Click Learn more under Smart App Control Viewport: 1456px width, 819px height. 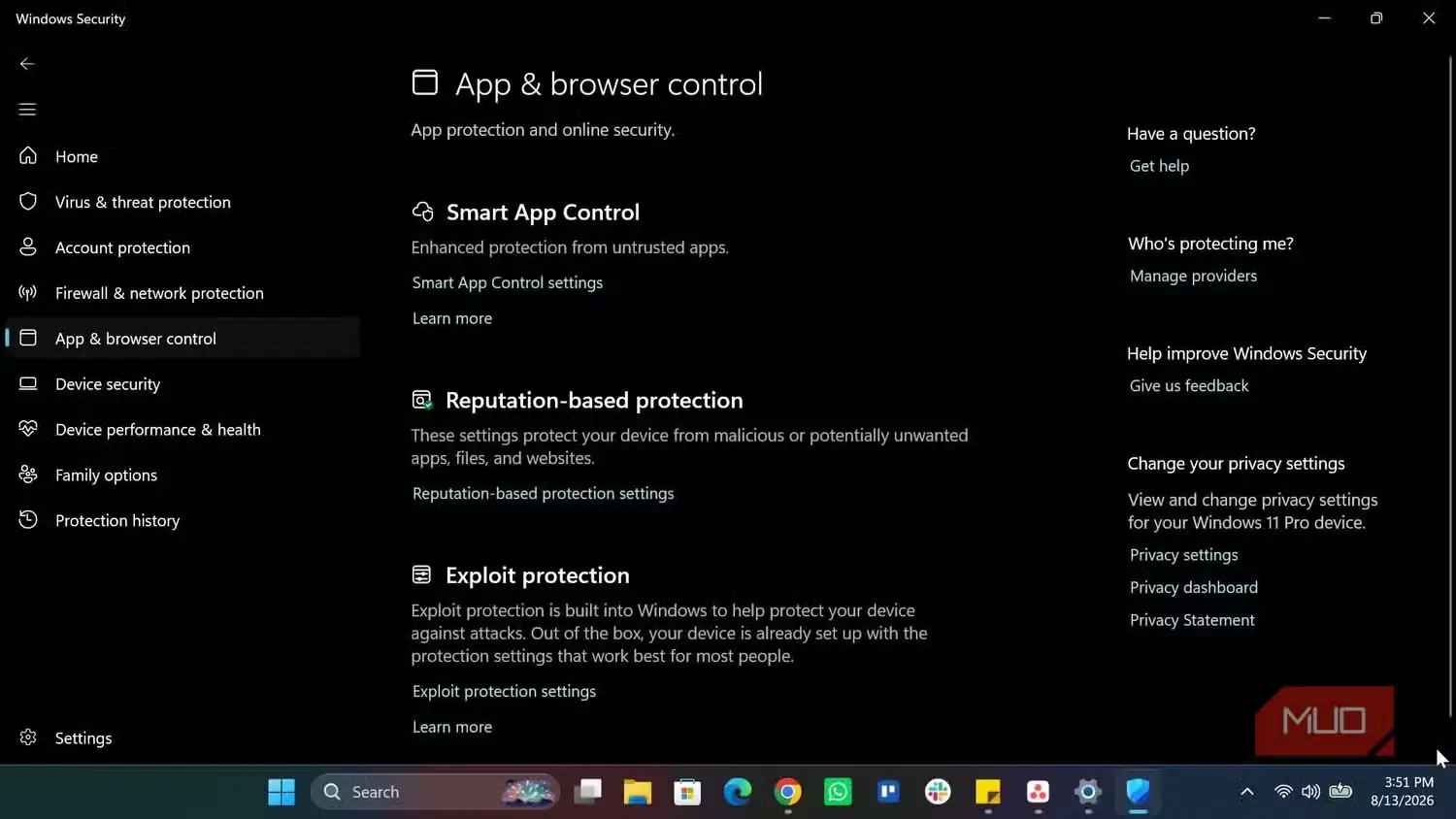452,318
